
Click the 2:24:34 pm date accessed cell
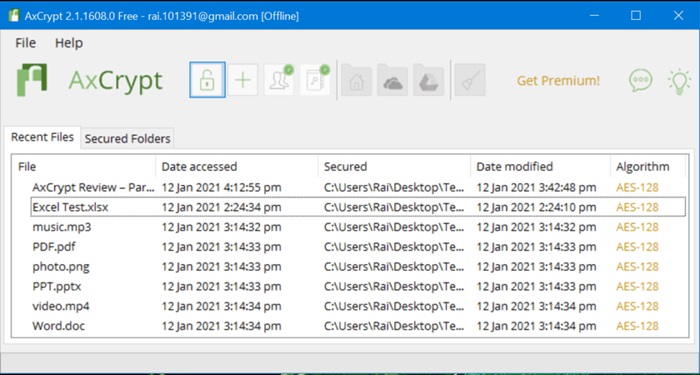pos(221,207)
